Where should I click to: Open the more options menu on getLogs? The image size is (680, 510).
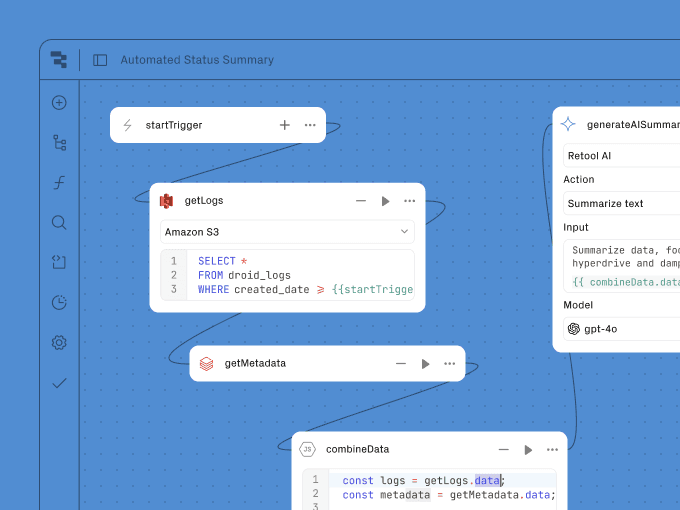(409, 201)
